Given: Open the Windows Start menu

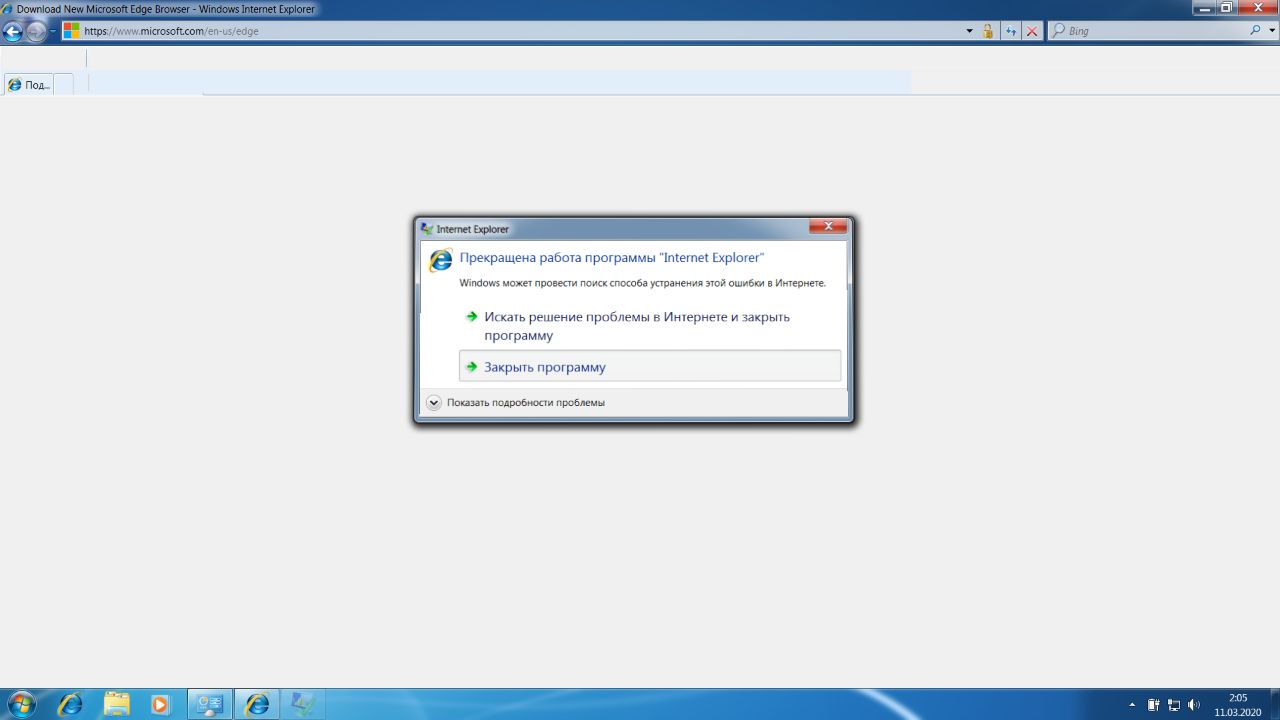Looking at the screenshot, I should (20, 704).
